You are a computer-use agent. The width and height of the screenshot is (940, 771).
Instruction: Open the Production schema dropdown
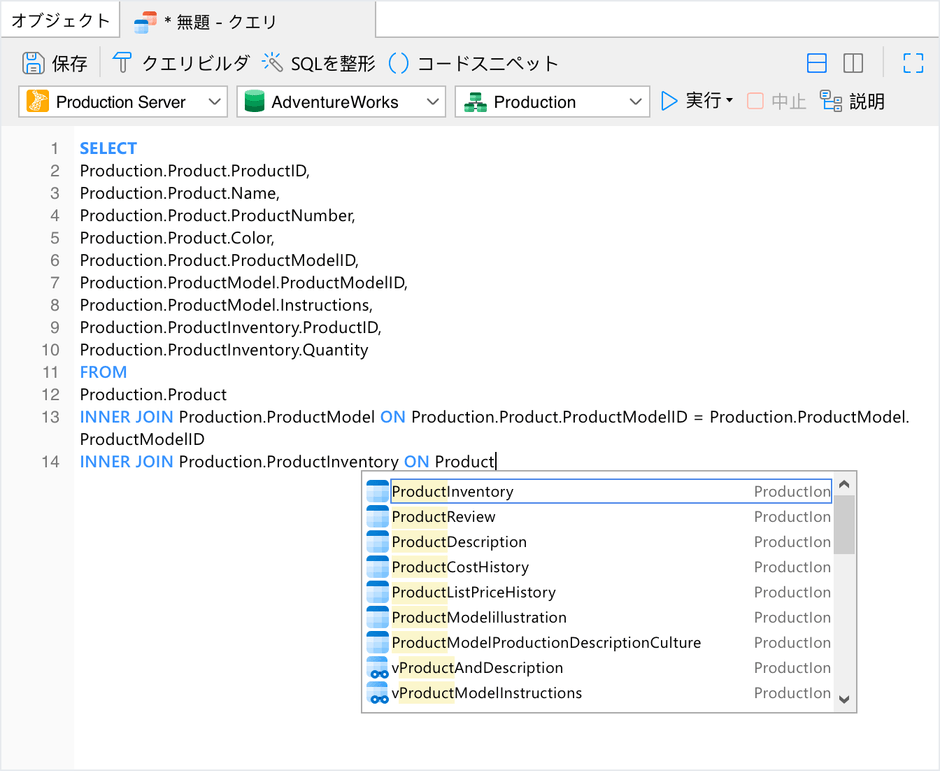pyautogui.click(x=552, y=102)
